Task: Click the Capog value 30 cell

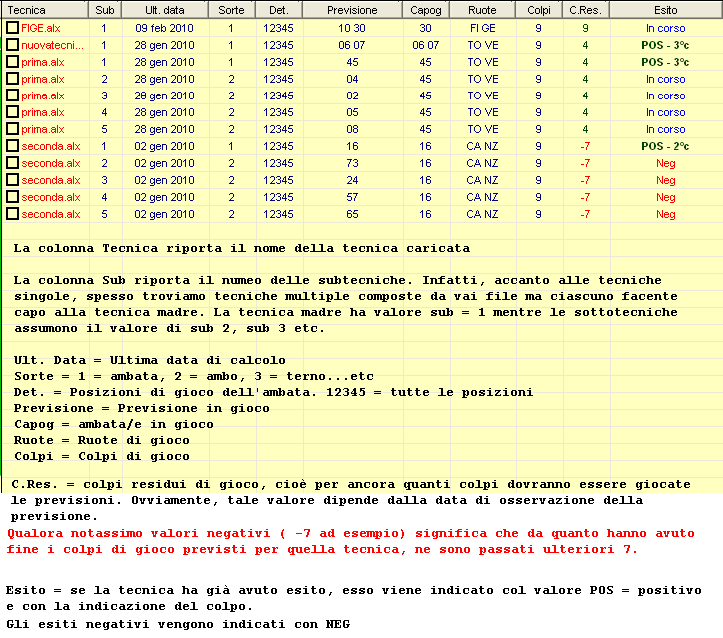Action: pos(425,28)
